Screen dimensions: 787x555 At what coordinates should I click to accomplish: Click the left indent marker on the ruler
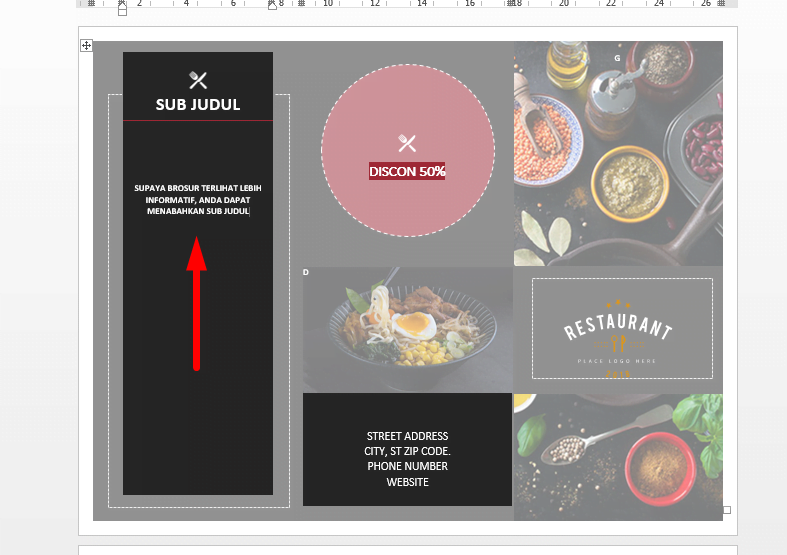pos(122,8)
